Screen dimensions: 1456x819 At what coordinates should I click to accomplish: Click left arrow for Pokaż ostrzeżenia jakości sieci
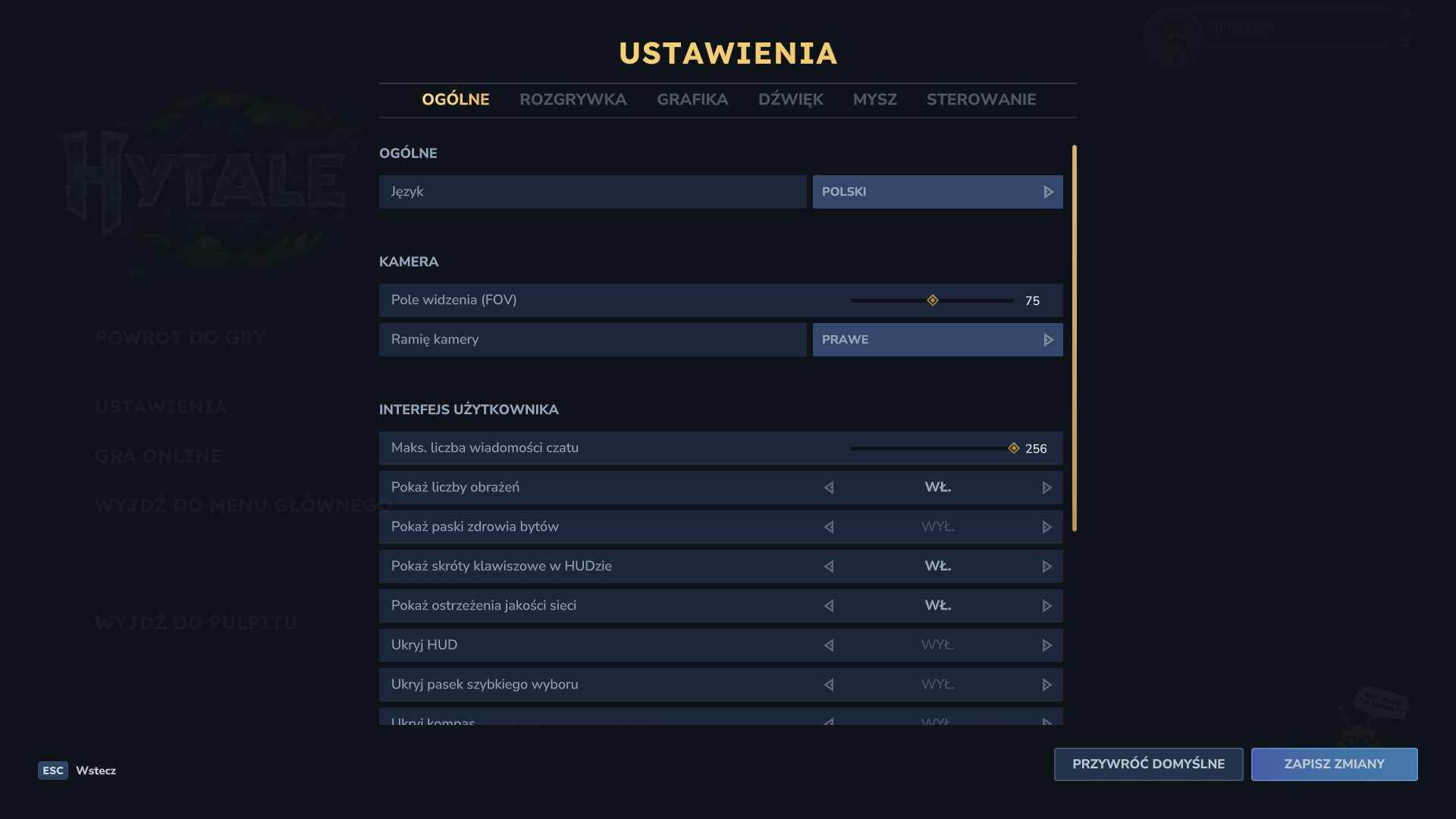click(829, 606)
